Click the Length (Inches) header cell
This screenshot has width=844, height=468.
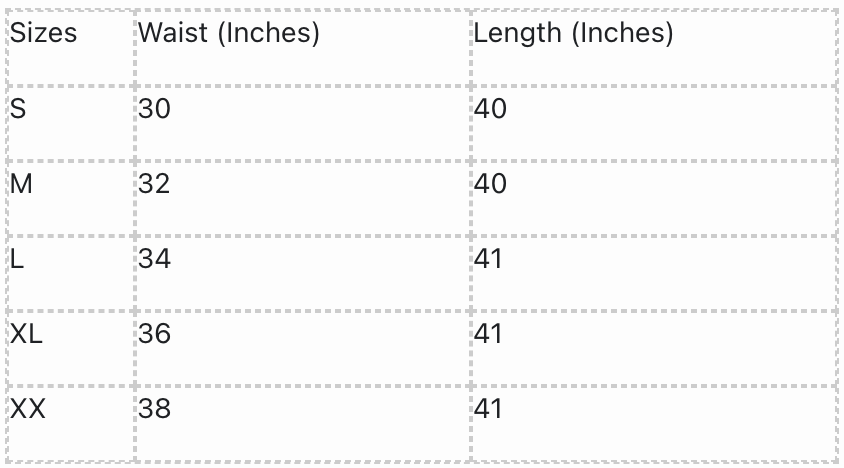(573, 34)
